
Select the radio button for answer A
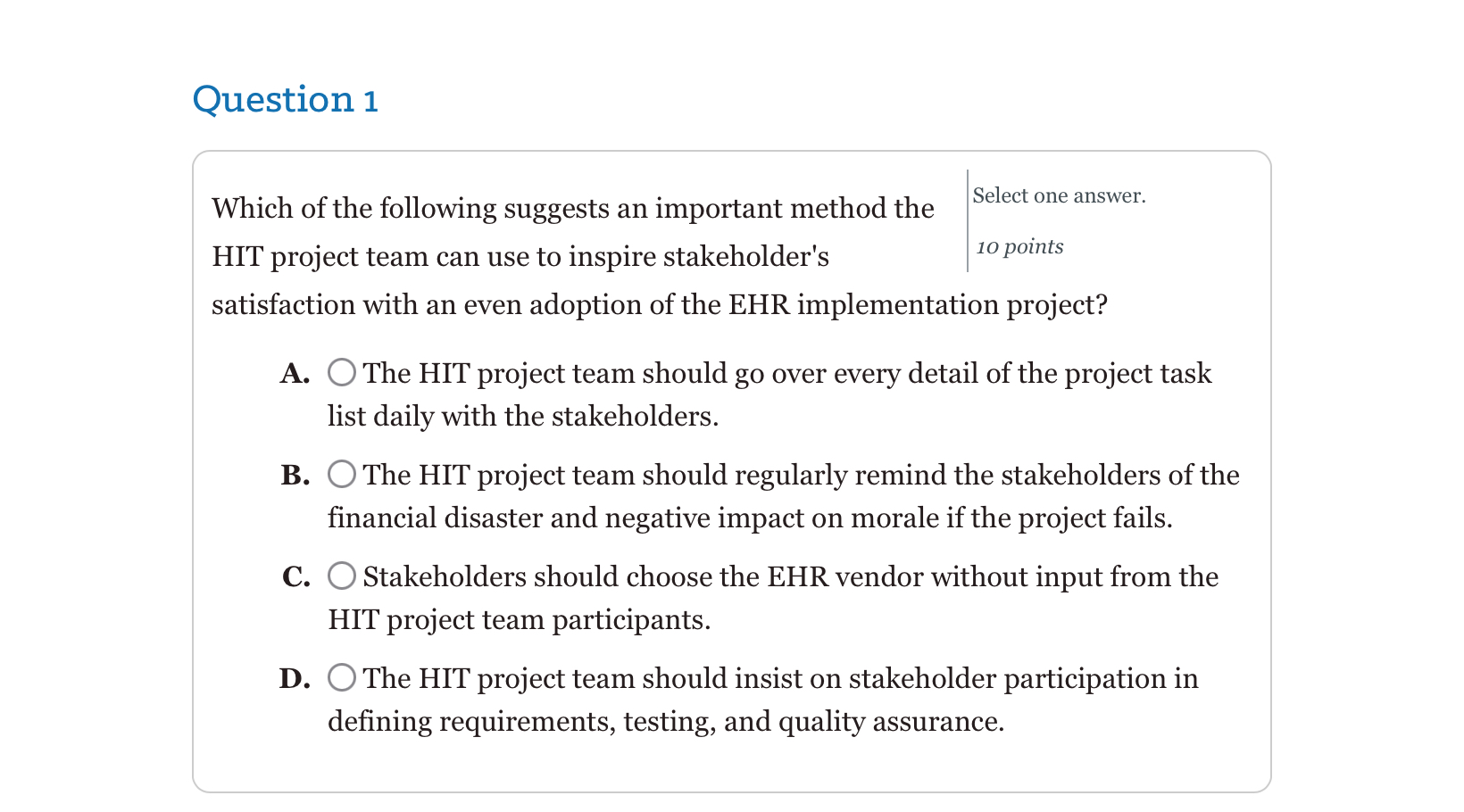(341, 372)
